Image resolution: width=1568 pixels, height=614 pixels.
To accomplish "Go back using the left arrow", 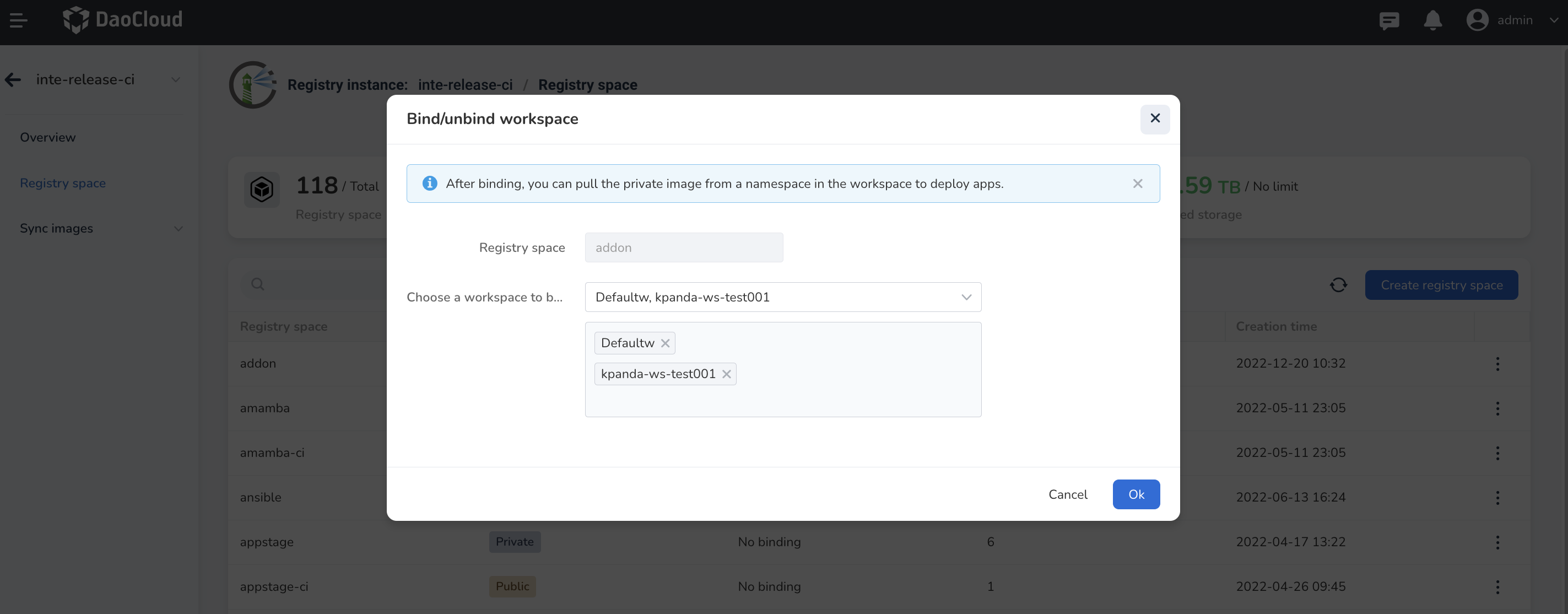I will pyautogui.click(x=13, y=80).
